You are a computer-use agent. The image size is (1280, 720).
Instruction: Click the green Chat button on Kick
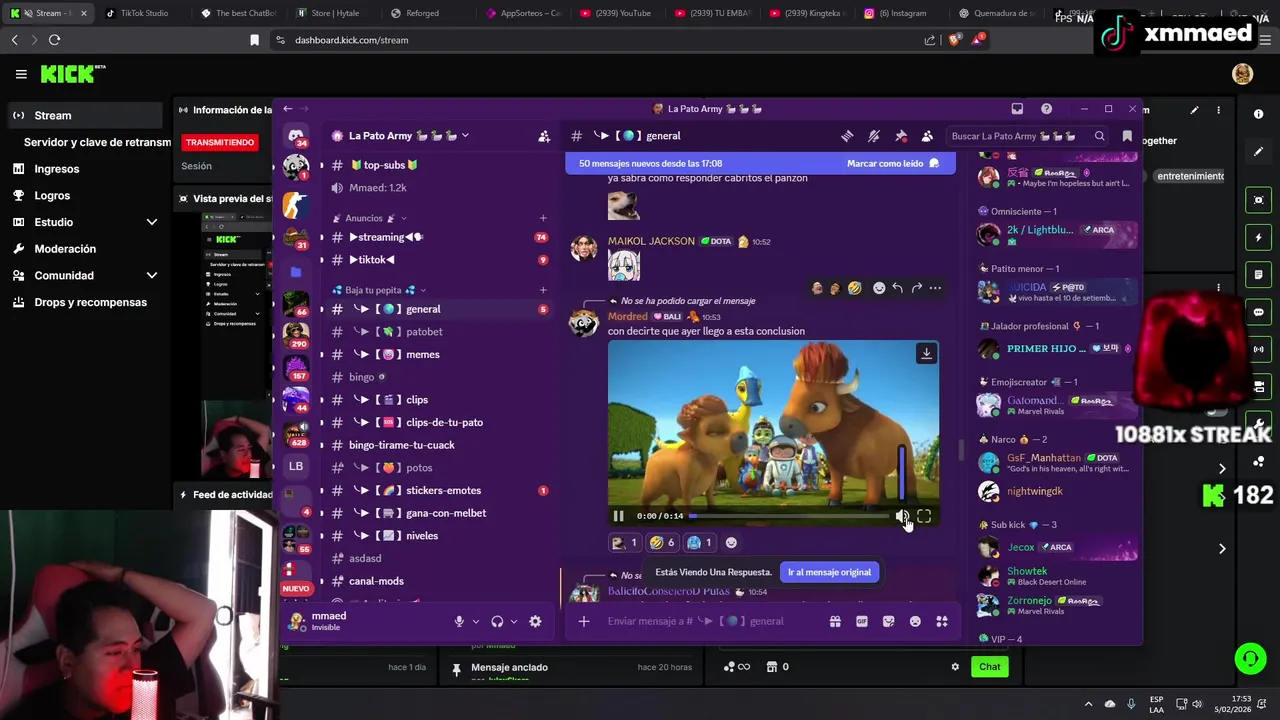(989, 667)
